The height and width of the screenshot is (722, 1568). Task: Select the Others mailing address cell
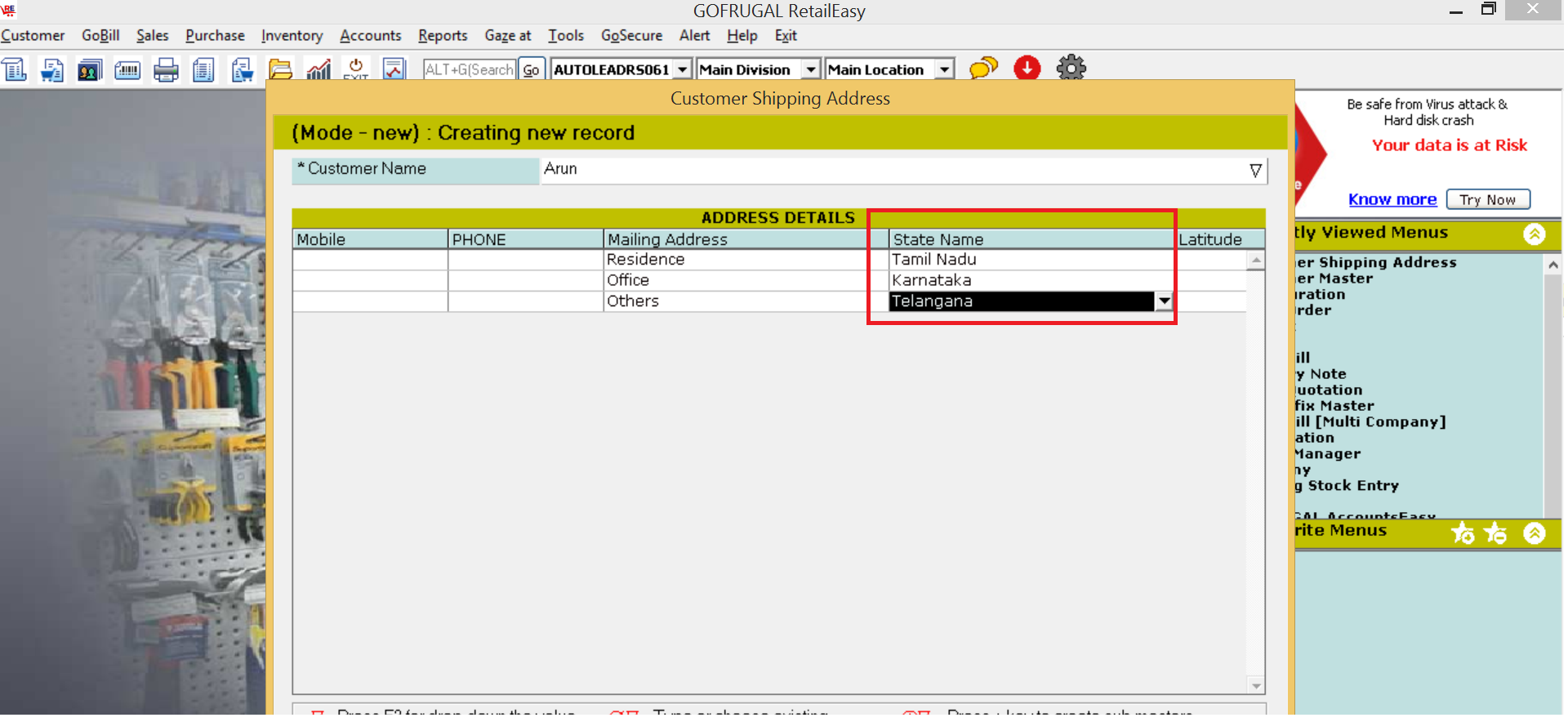[x=746, y=301]
